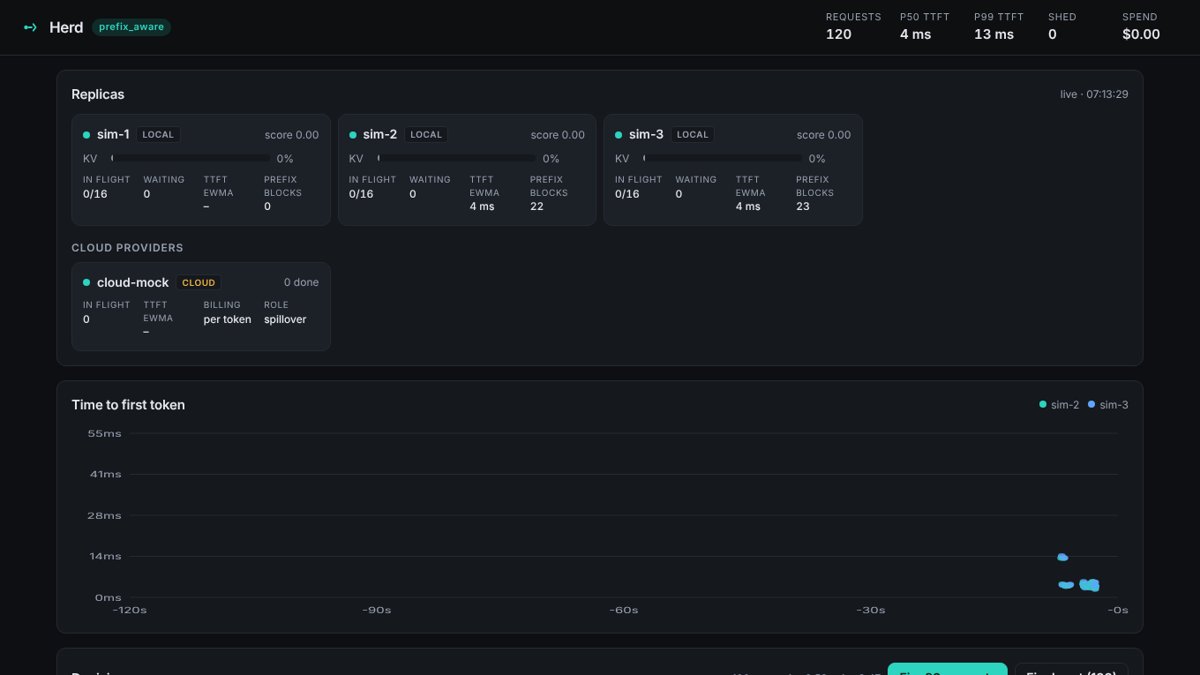
Task: Click sim-2 score 0.00
Action: (558, 135)
